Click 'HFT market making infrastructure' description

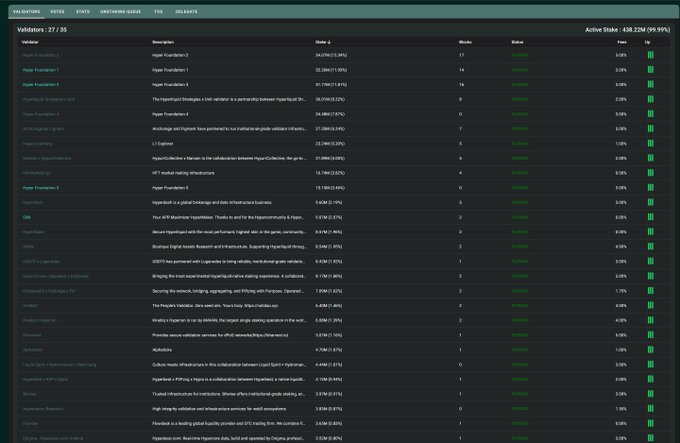[183, 173]
